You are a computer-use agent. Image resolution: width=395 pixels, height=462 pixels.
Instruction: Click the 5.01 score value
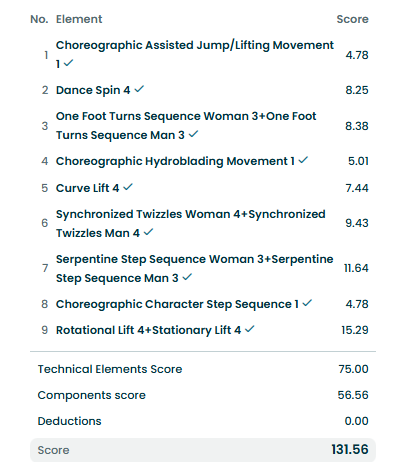pos(358,161)
